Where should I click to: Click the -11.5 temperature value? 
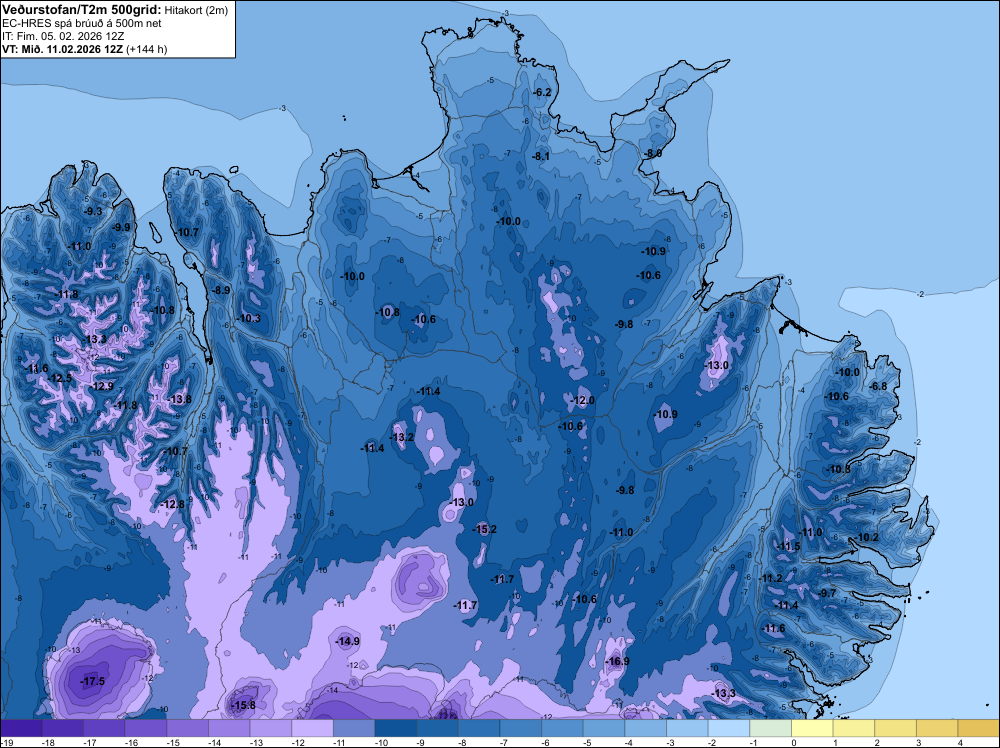(788, 546)
